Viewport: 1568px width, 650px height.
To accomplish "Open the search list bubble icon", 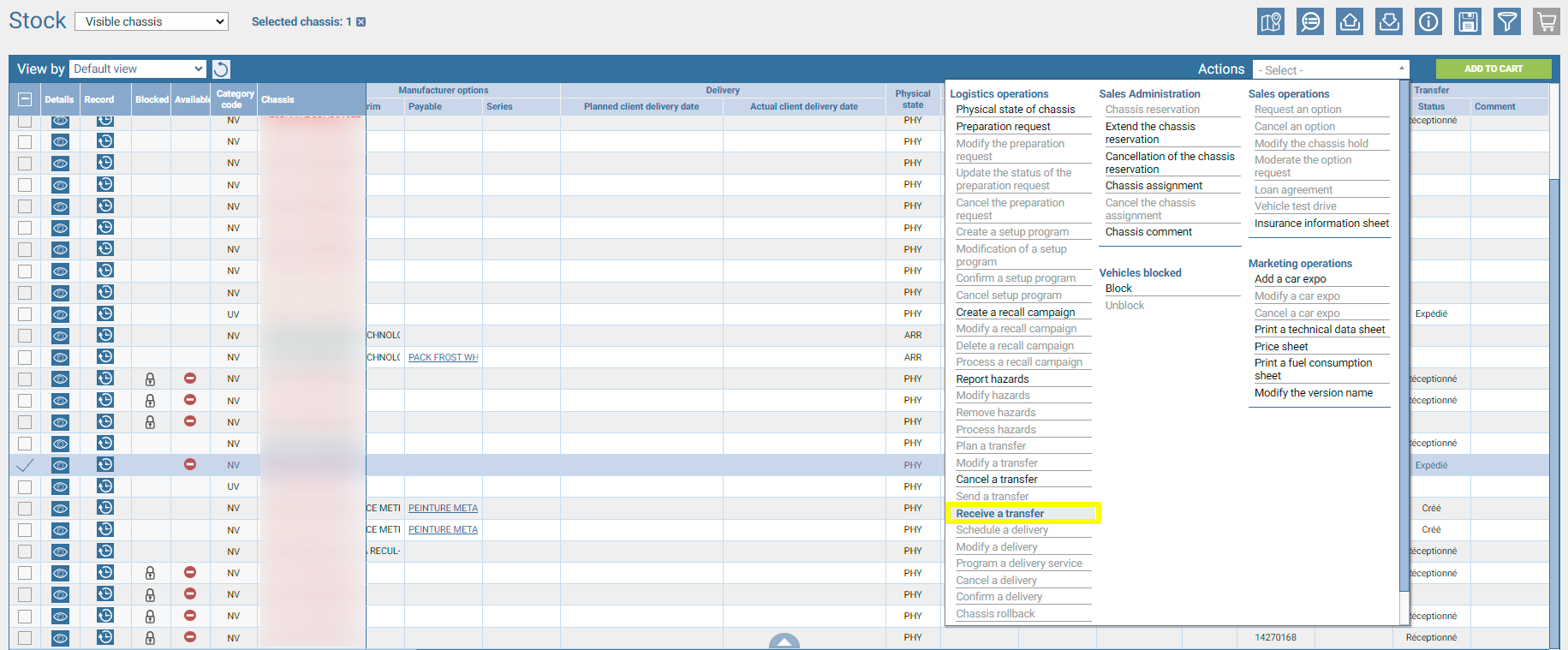I will pos(1310,21).
